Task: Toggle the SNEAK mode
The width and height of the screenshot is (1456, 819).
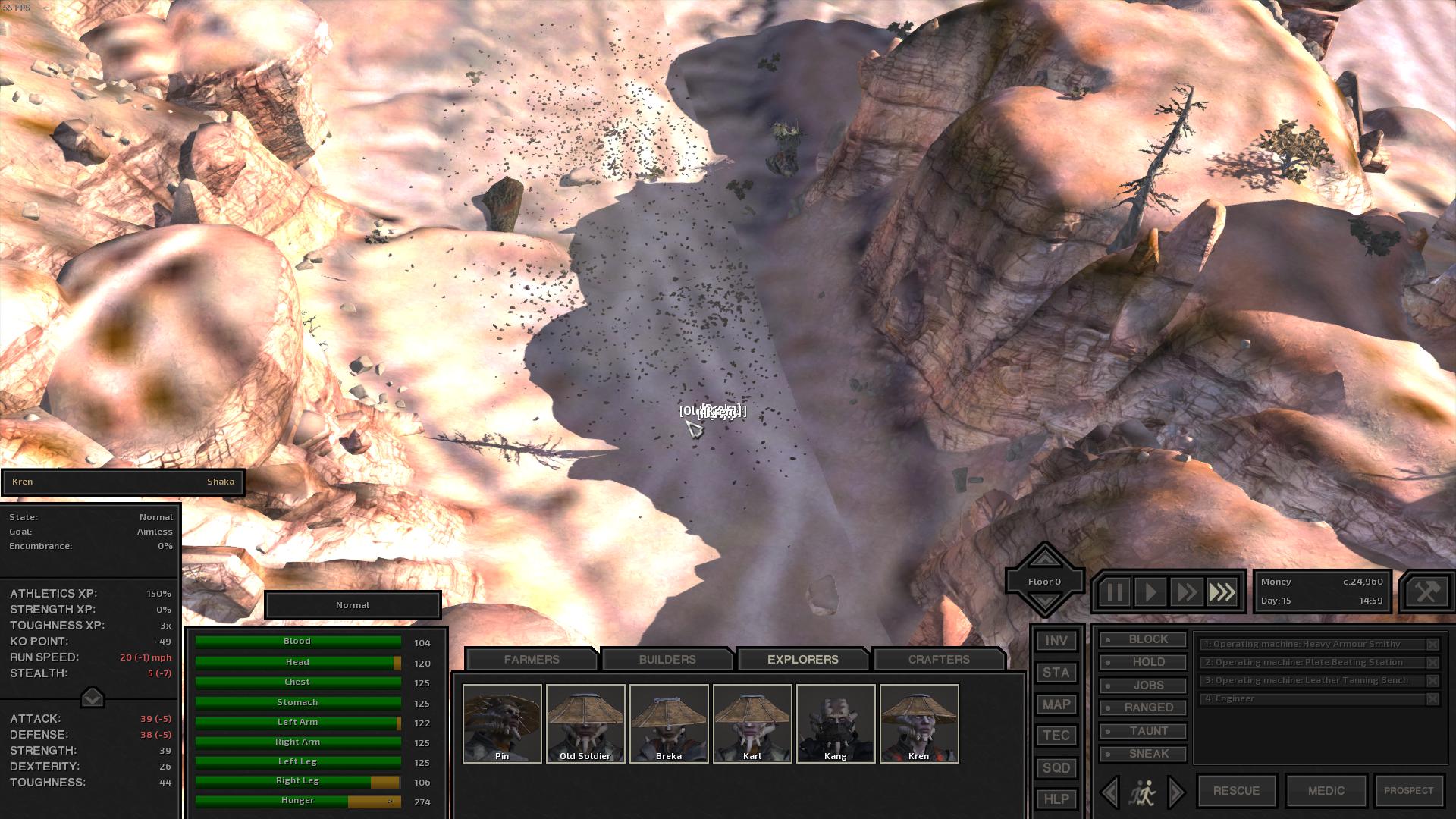Action: [x=1144, y=754]
